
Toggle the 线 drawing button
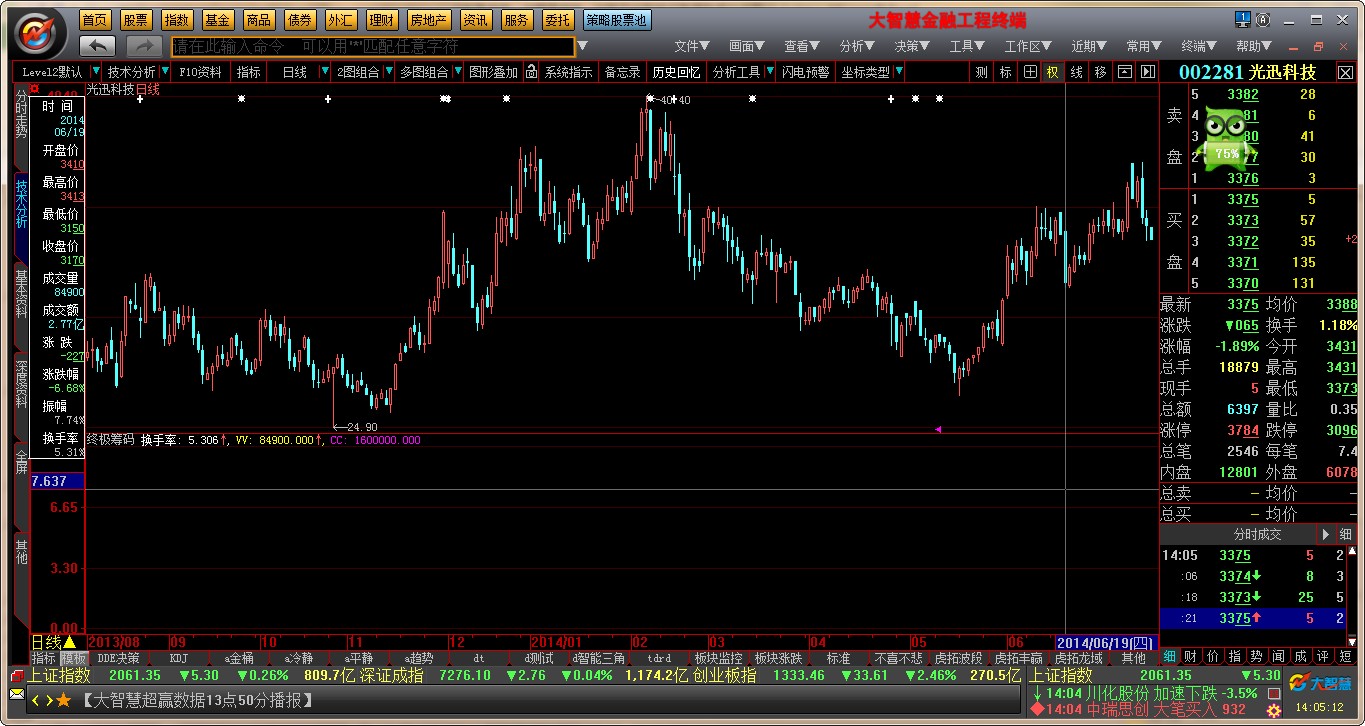(1076, 72)
